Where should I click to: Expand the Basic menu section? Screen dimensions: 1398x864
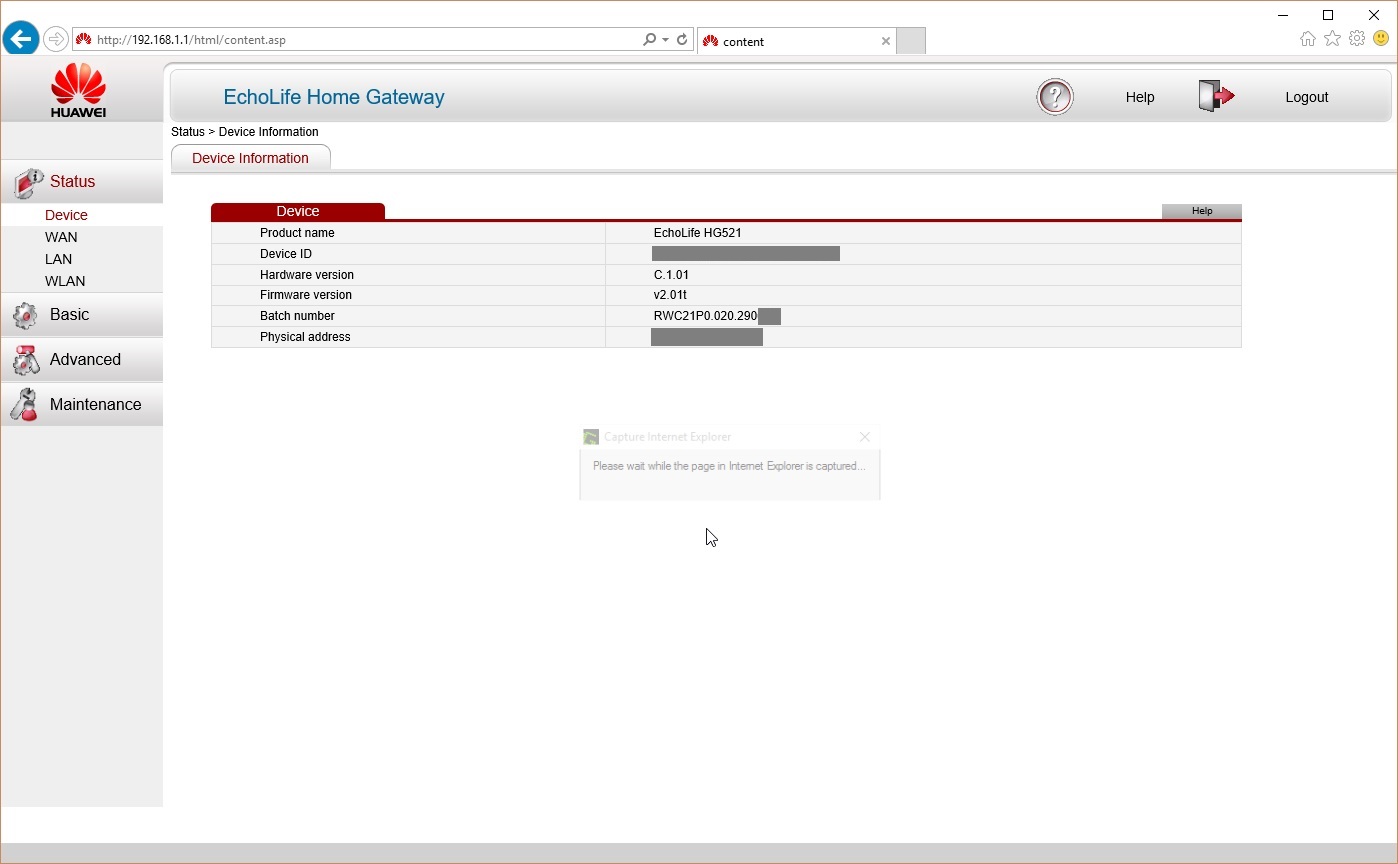coord(82,314)
